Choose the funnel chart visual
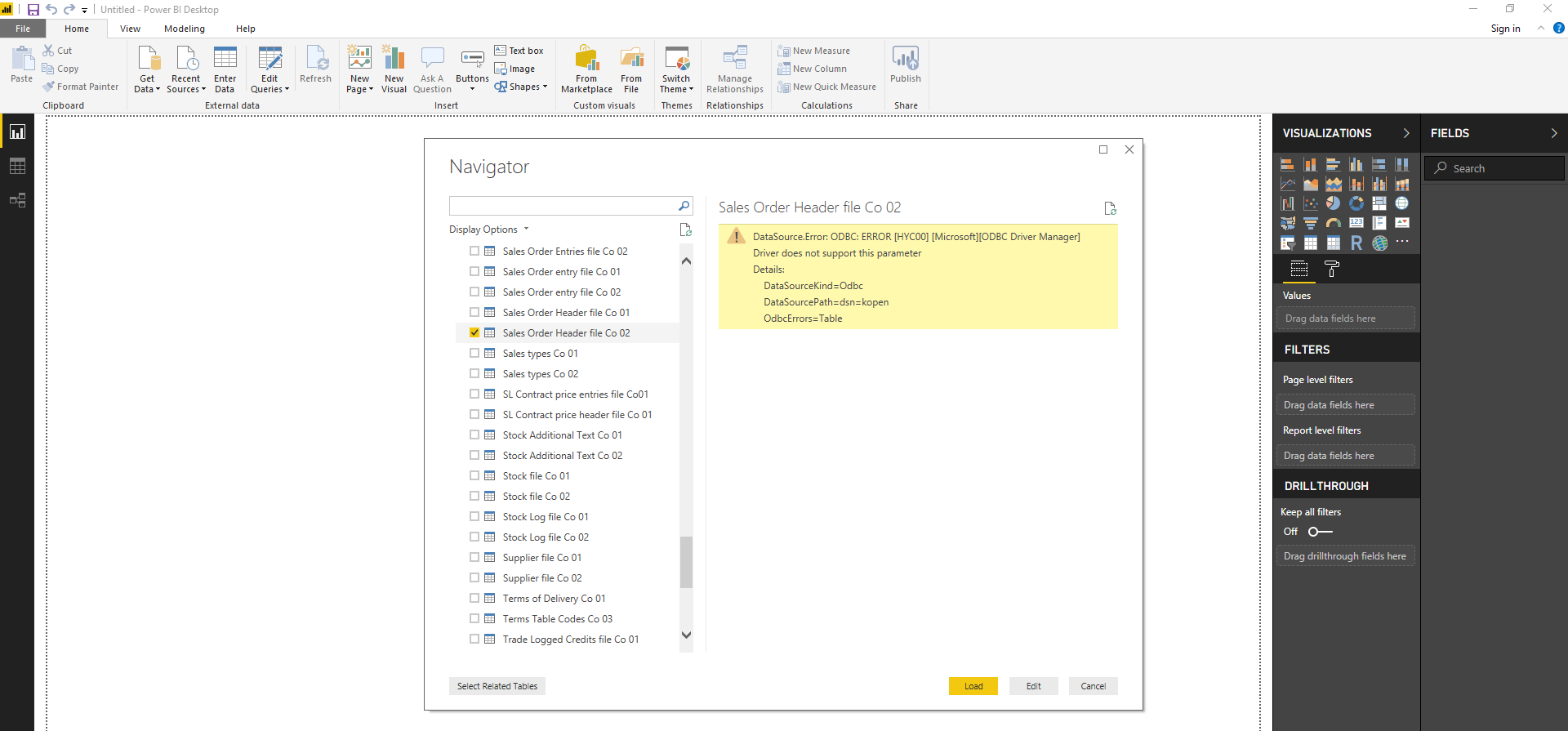Screen dimensions: 1568x731 pos(1310,223)
